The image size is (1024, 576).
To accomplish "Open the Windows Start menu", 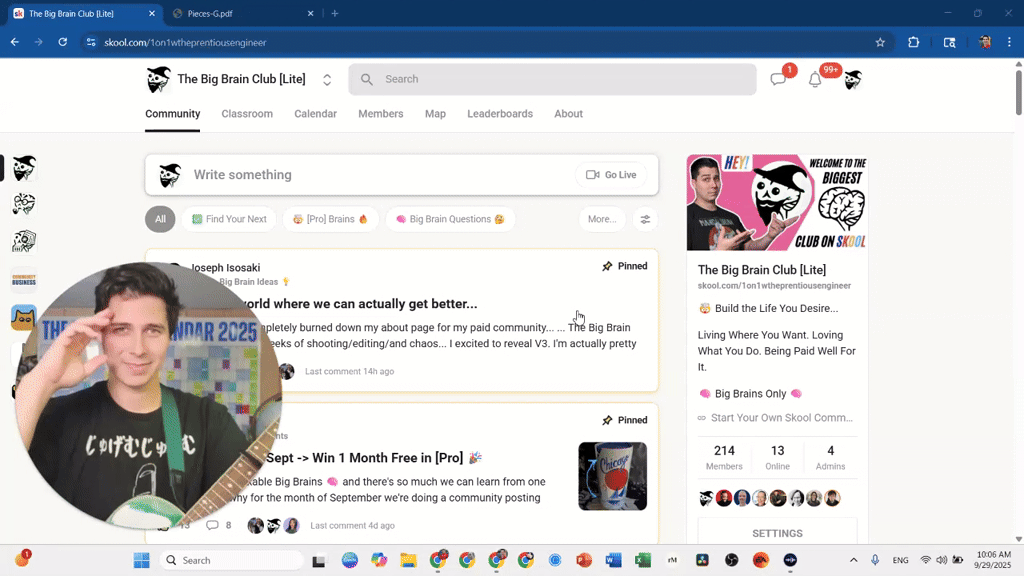I will click(x=142, y=560).
